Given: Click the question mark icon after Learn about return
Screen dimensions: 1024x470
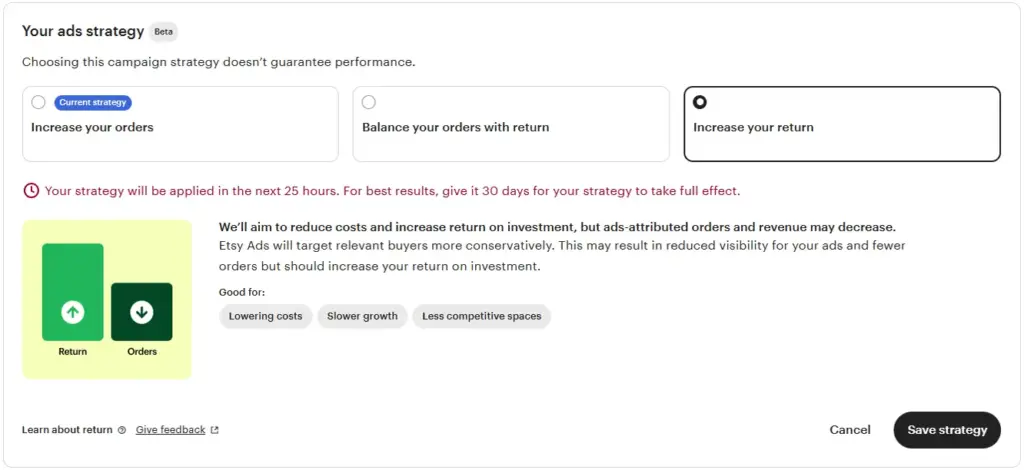Looking at the screenshot, I should click(122, 430).
